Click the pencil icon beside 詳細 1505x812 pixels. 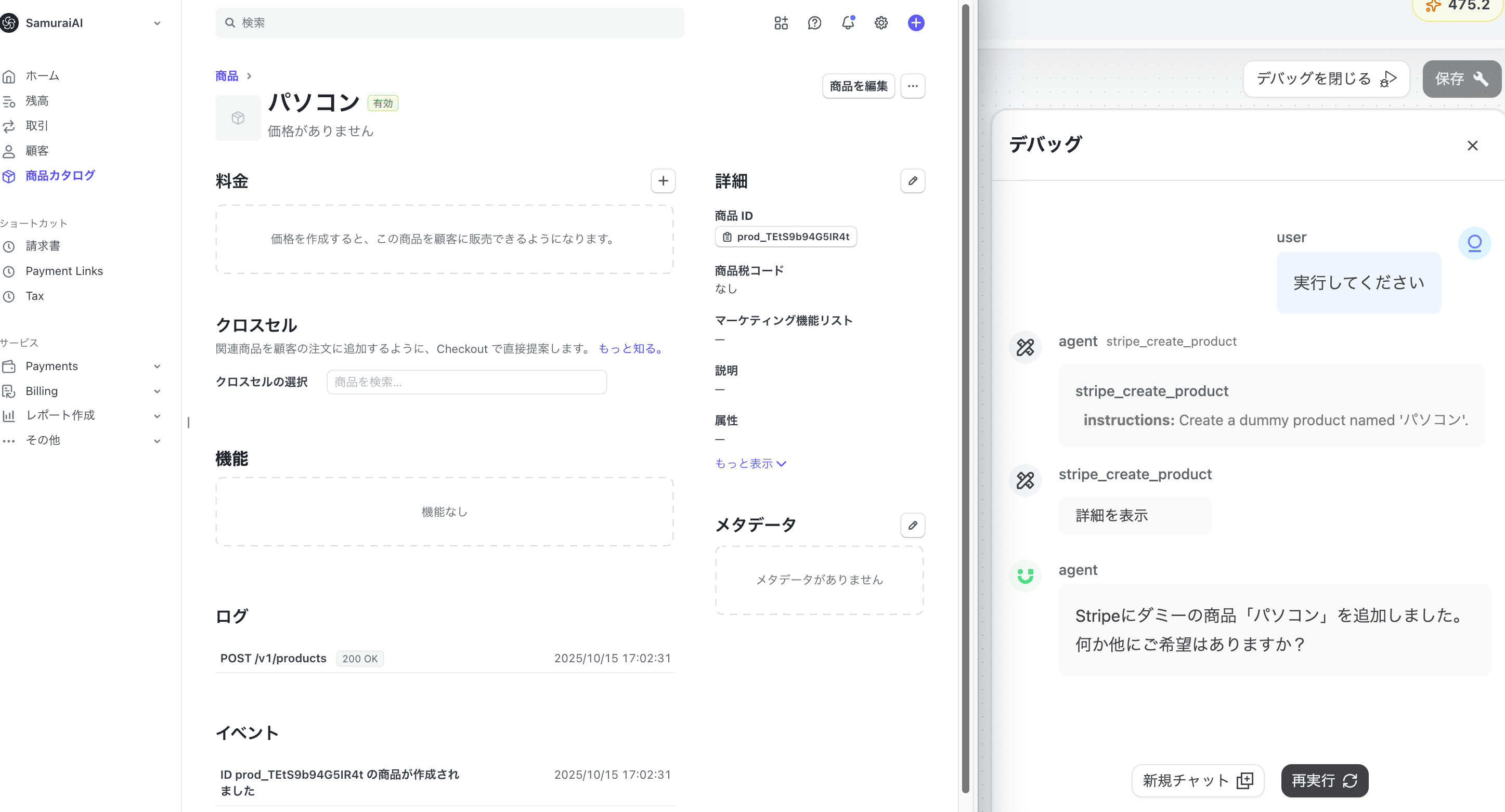(913, 181)
